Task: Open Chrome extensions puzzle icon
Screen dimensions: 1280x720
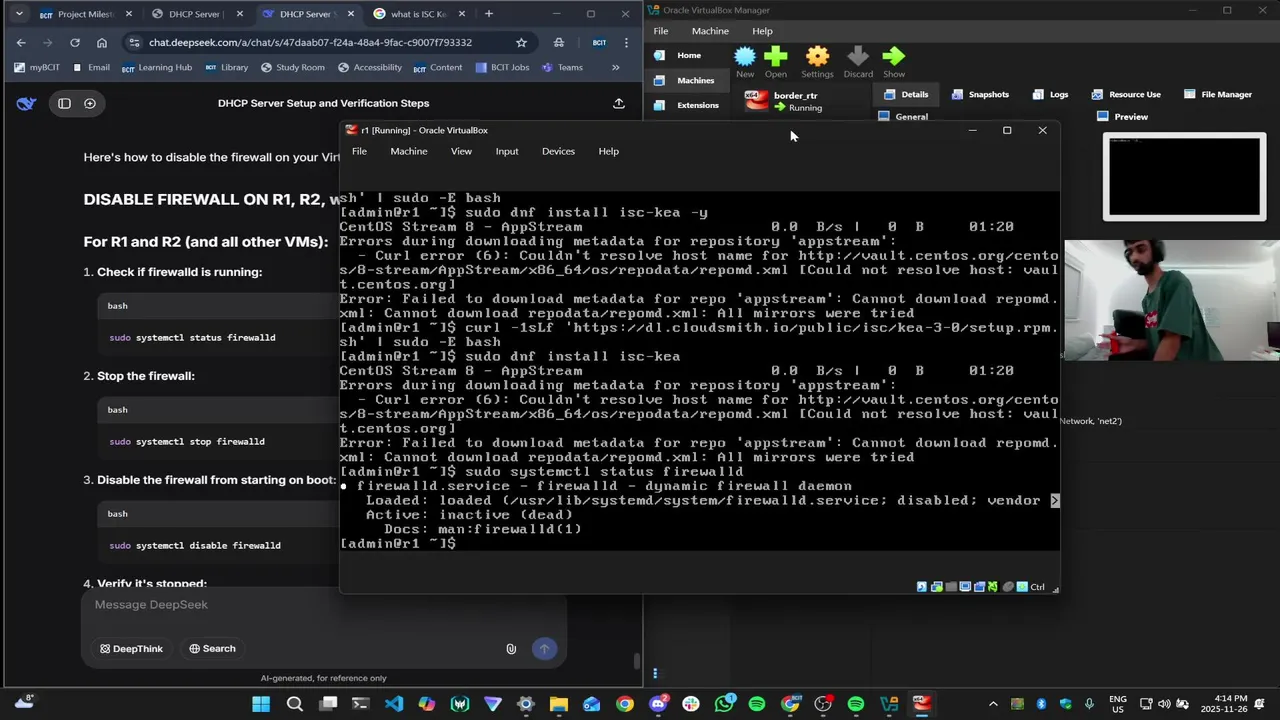Action: pyautogui.click(x=559, y=43)
